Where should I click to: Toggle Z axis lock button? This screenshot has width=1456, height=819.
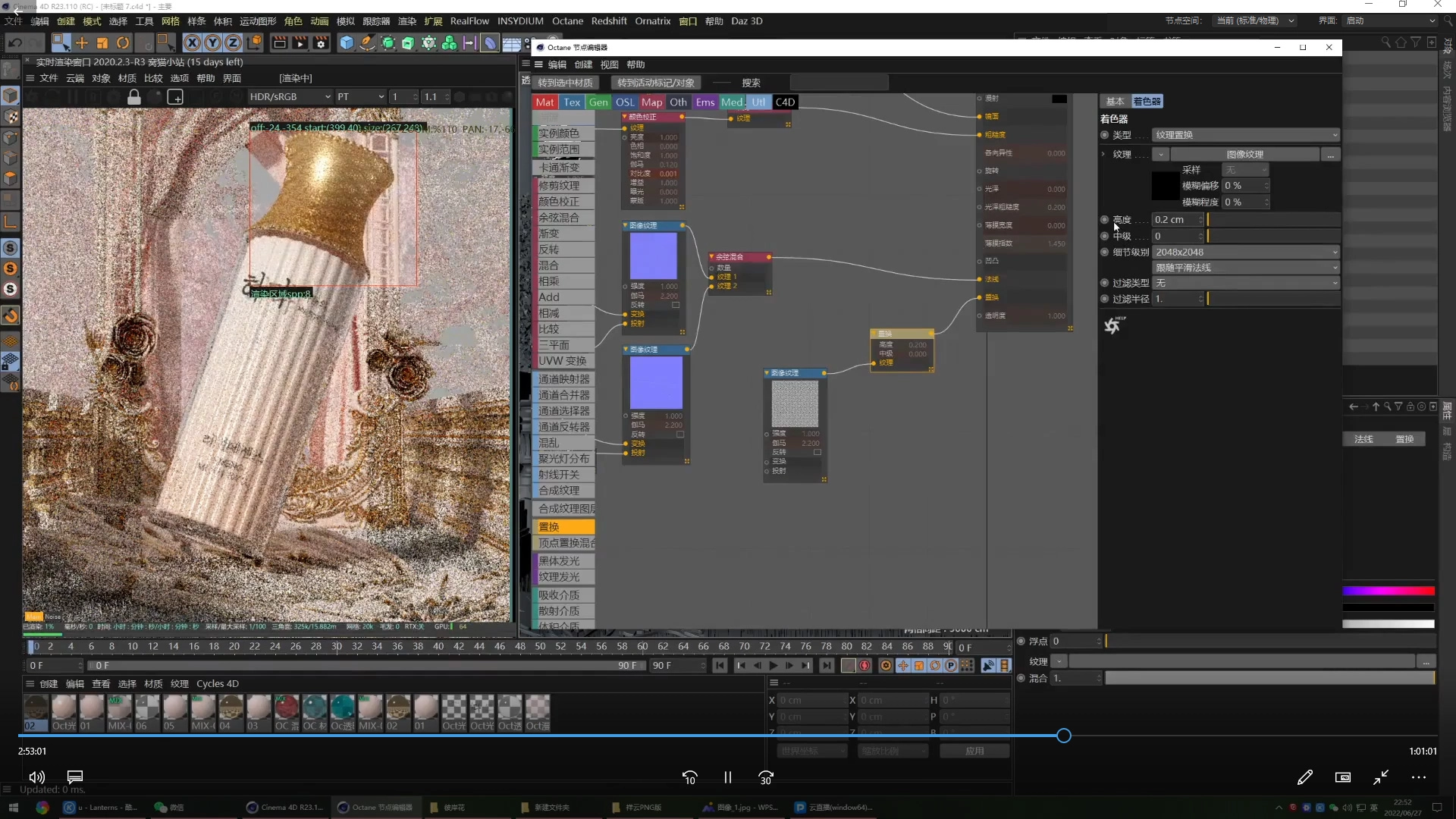click(x=234, y=43)
